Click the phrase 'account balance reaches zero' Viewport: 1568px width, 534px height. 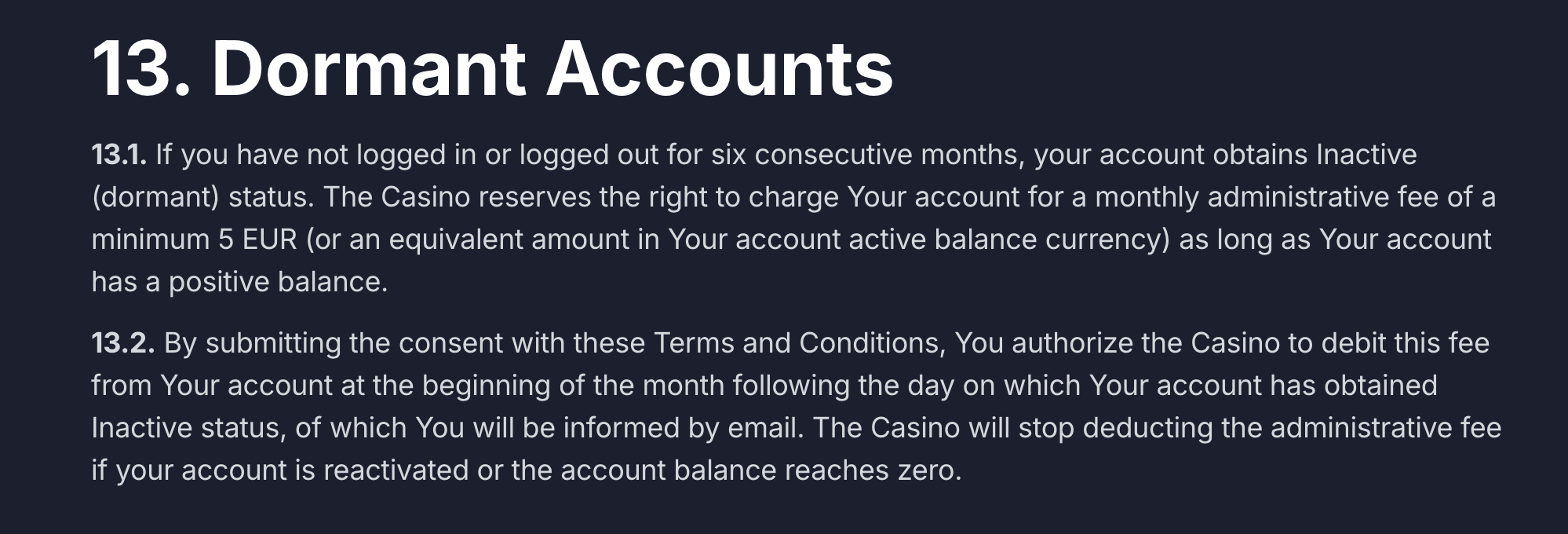760,470
